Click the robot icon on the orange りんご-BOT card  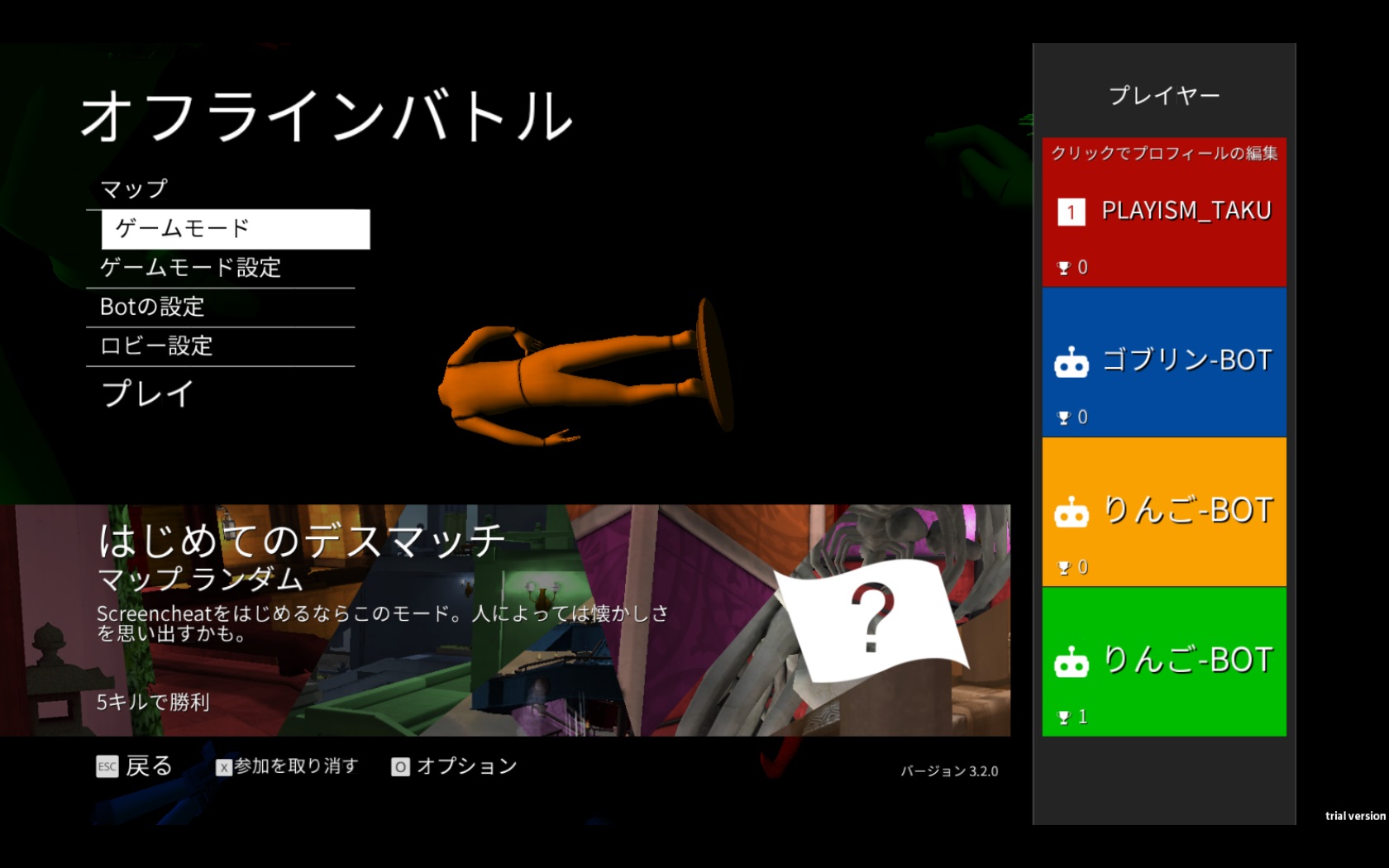pyautogui.click(x=1072, y=513)
